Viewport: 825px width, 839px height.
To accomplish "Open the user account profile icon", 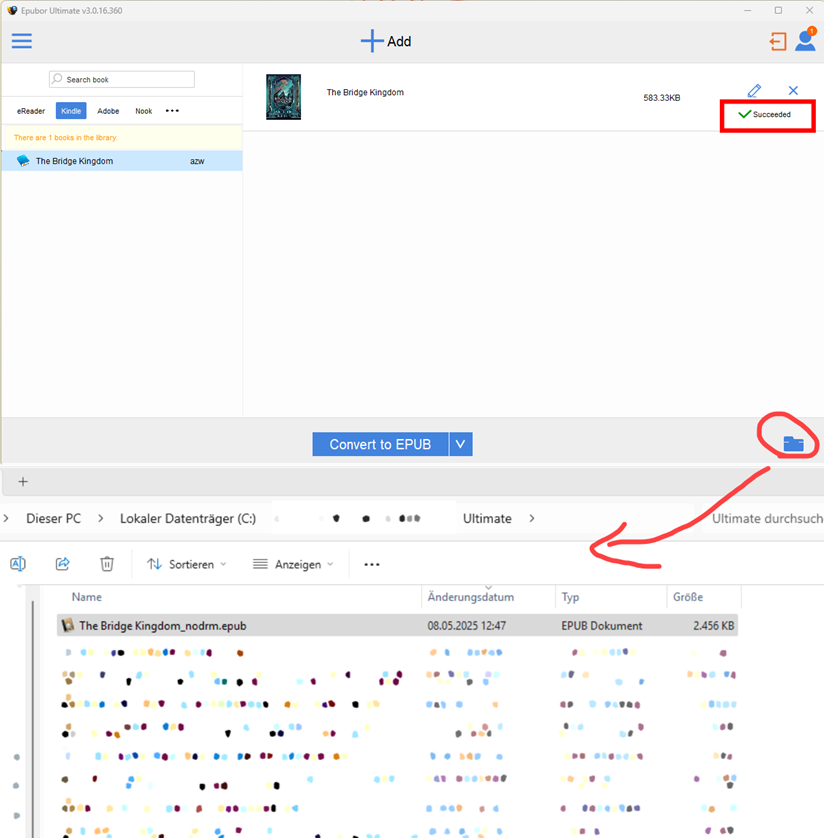I will (805, 40).
